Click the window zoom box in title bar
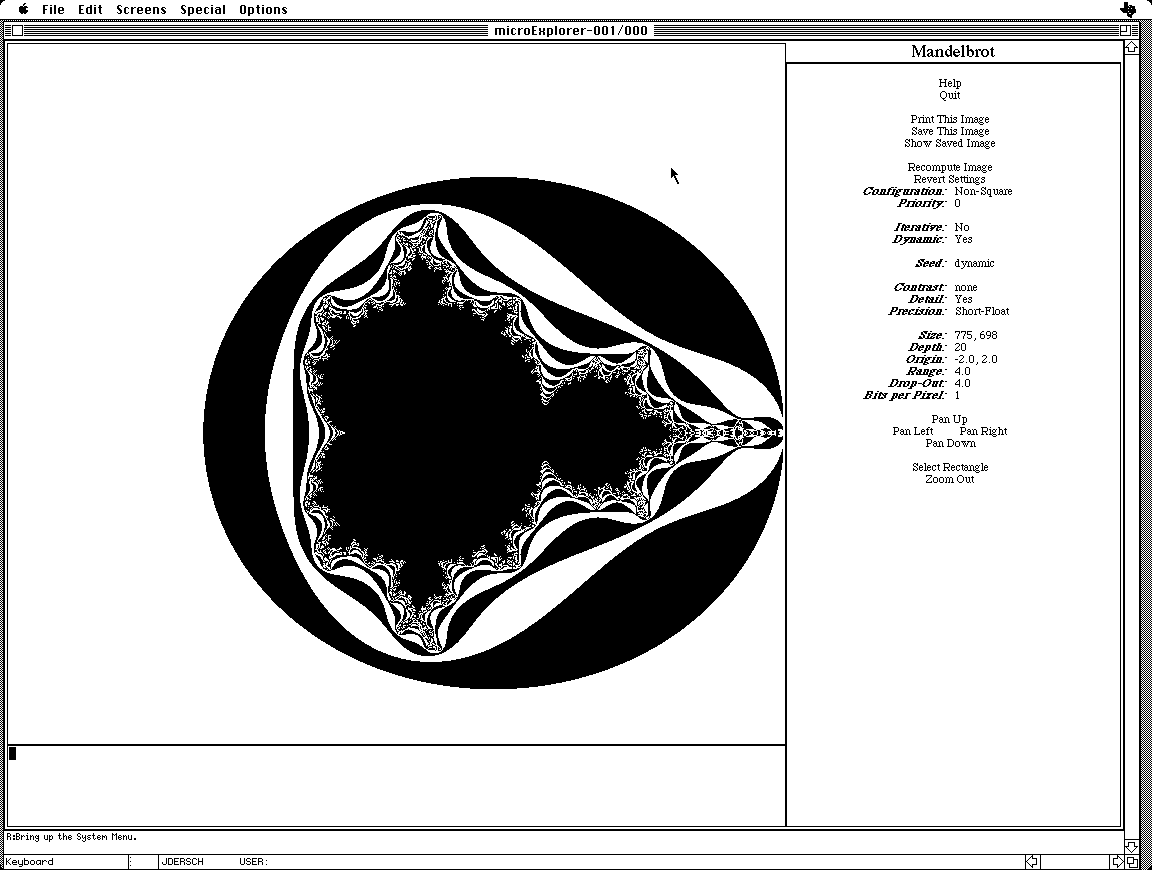This screenshot has height=870, width=1152. [x=1124, y=30]
